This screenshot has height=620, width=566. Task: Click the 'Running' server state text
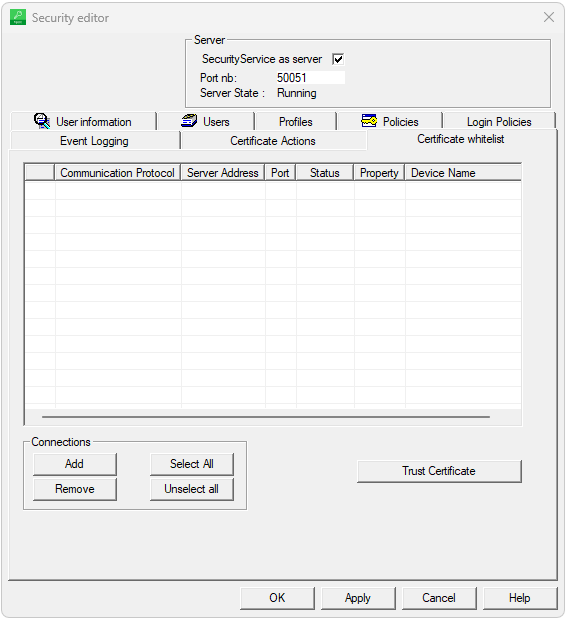tap(297, 93)
